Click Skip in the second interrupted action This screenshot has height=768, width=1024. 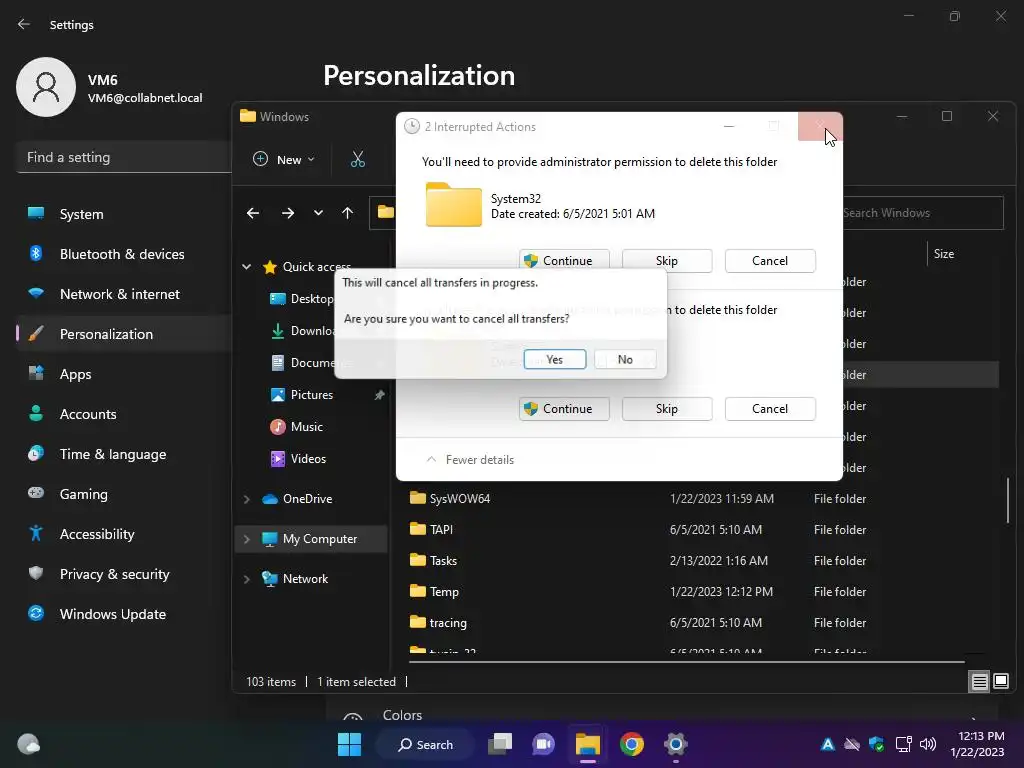pos(667,408)
